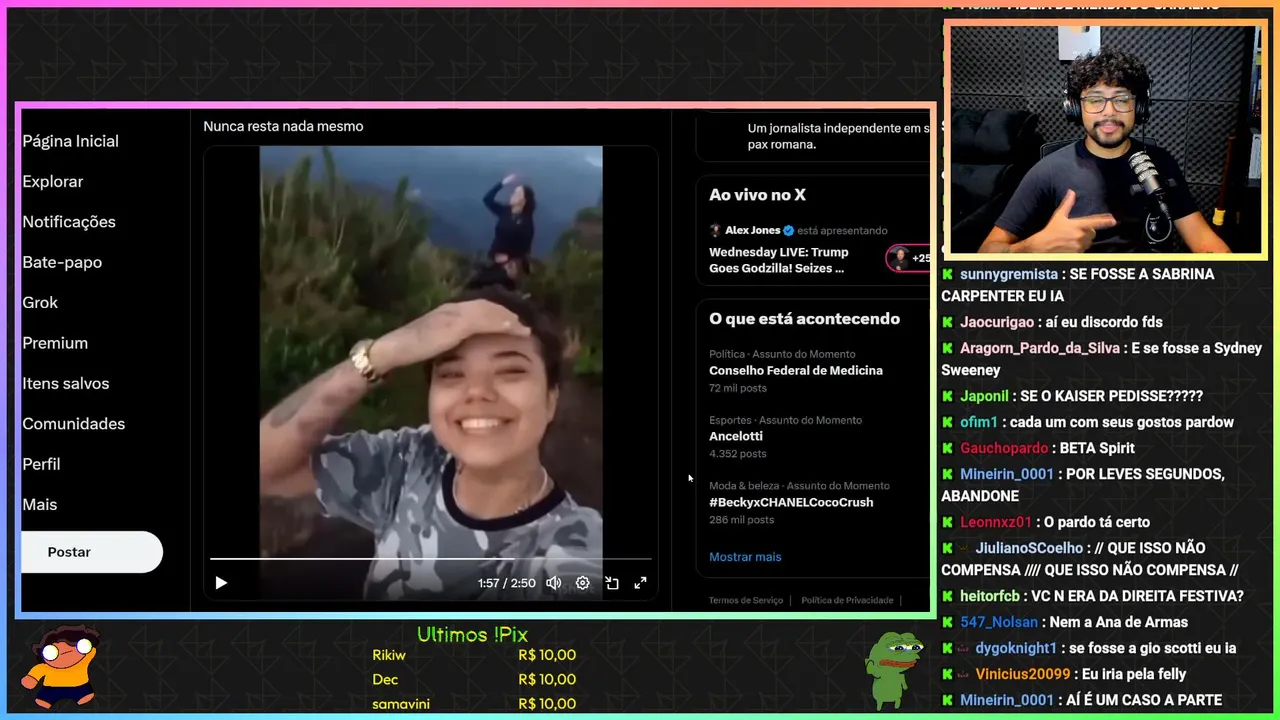Click chat username Jaocurigao
Image resolution: width=1280 pixels, height=720 pixels.
pyautogui.click(x=997, y=322)
